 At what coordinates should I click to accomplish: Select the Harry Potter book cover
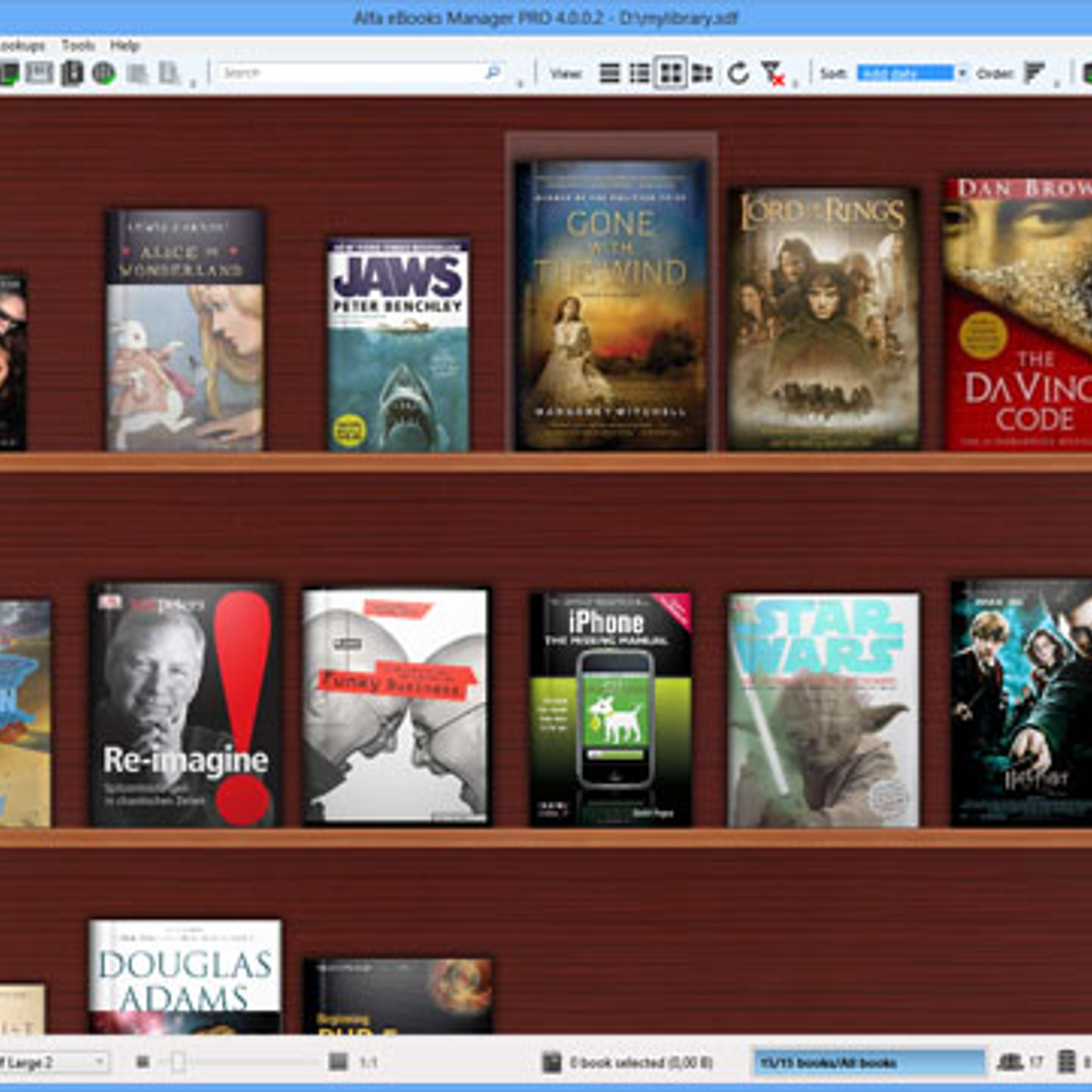point(1022,704)
